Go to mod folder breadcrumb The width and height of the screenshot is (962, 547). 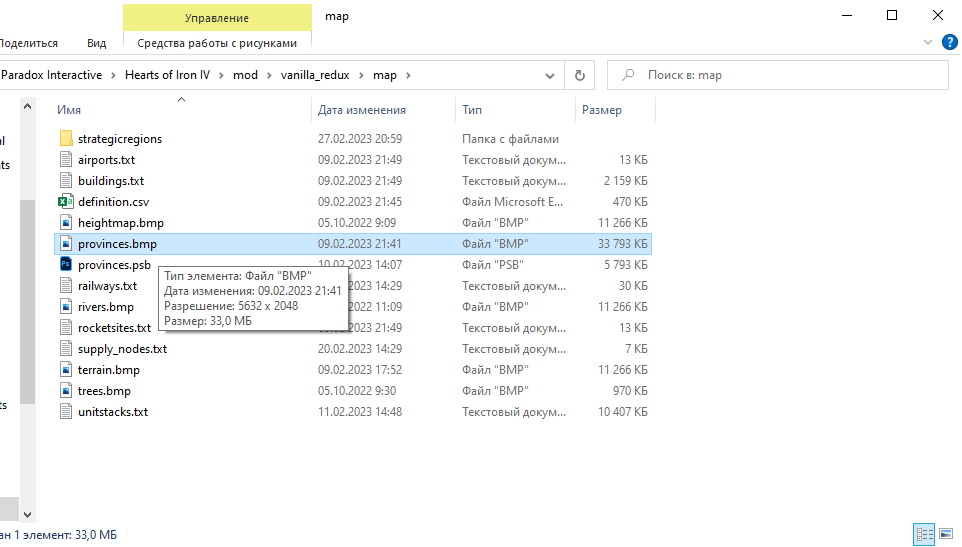pos(245,75)
